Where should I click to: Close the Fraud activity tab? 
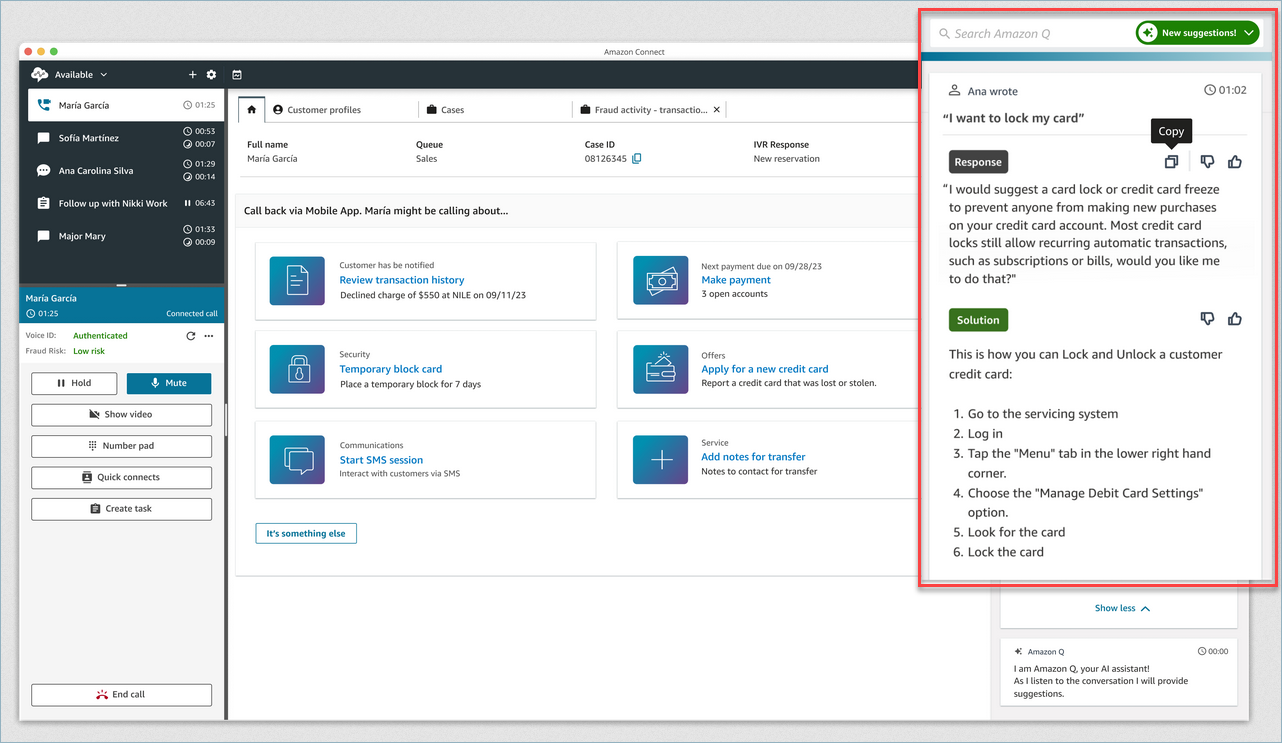(717, 110)
